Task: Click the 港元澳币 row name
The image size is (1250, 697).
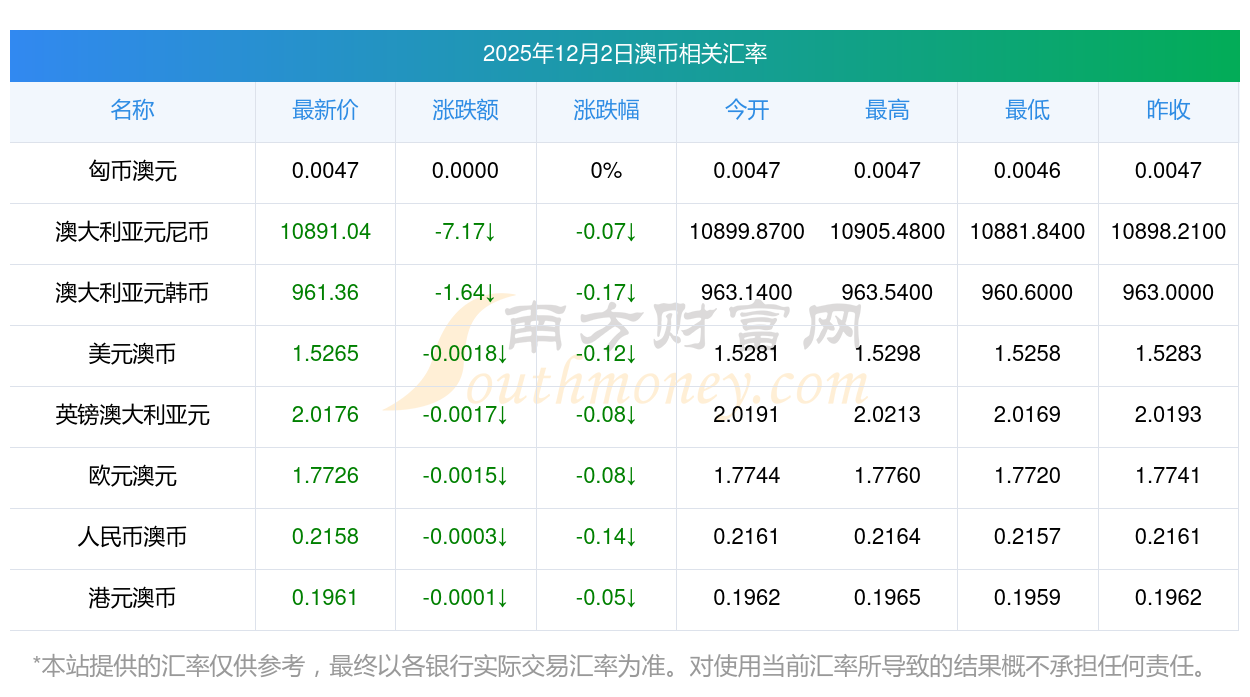Action: click(x=132, y=598)
